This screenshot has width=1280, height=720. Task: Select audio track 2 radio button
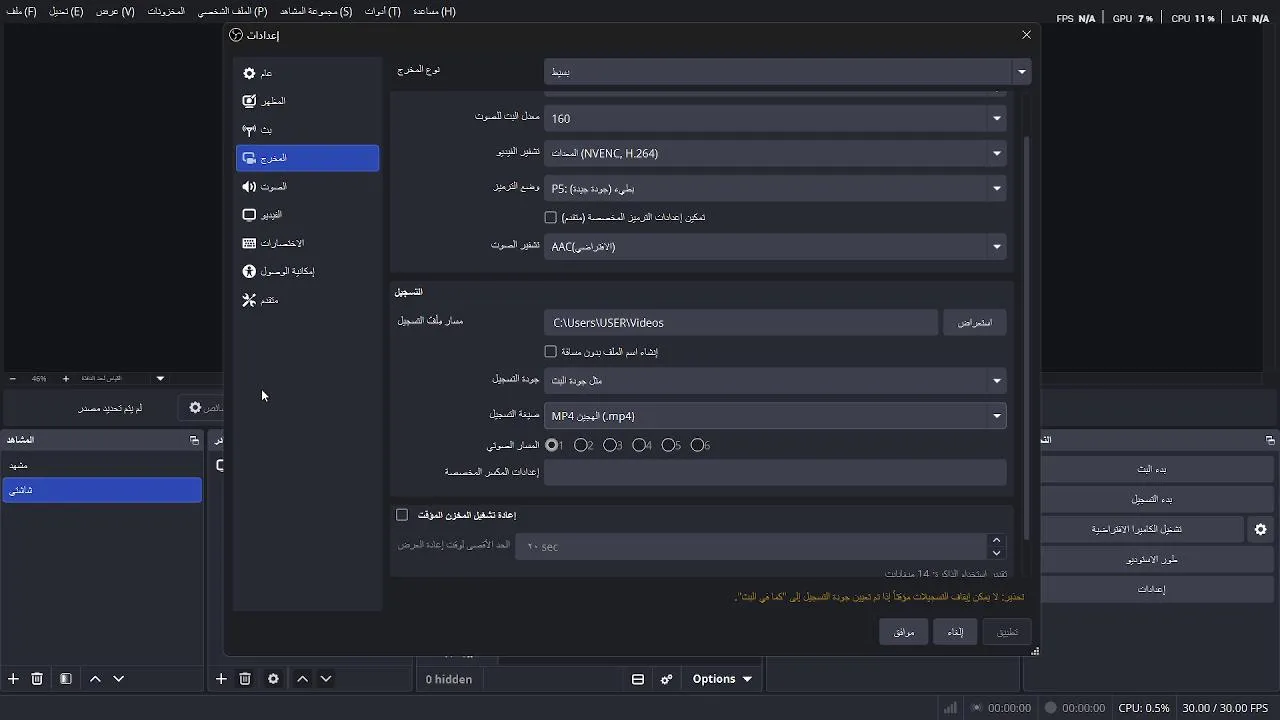pos(580,445)
